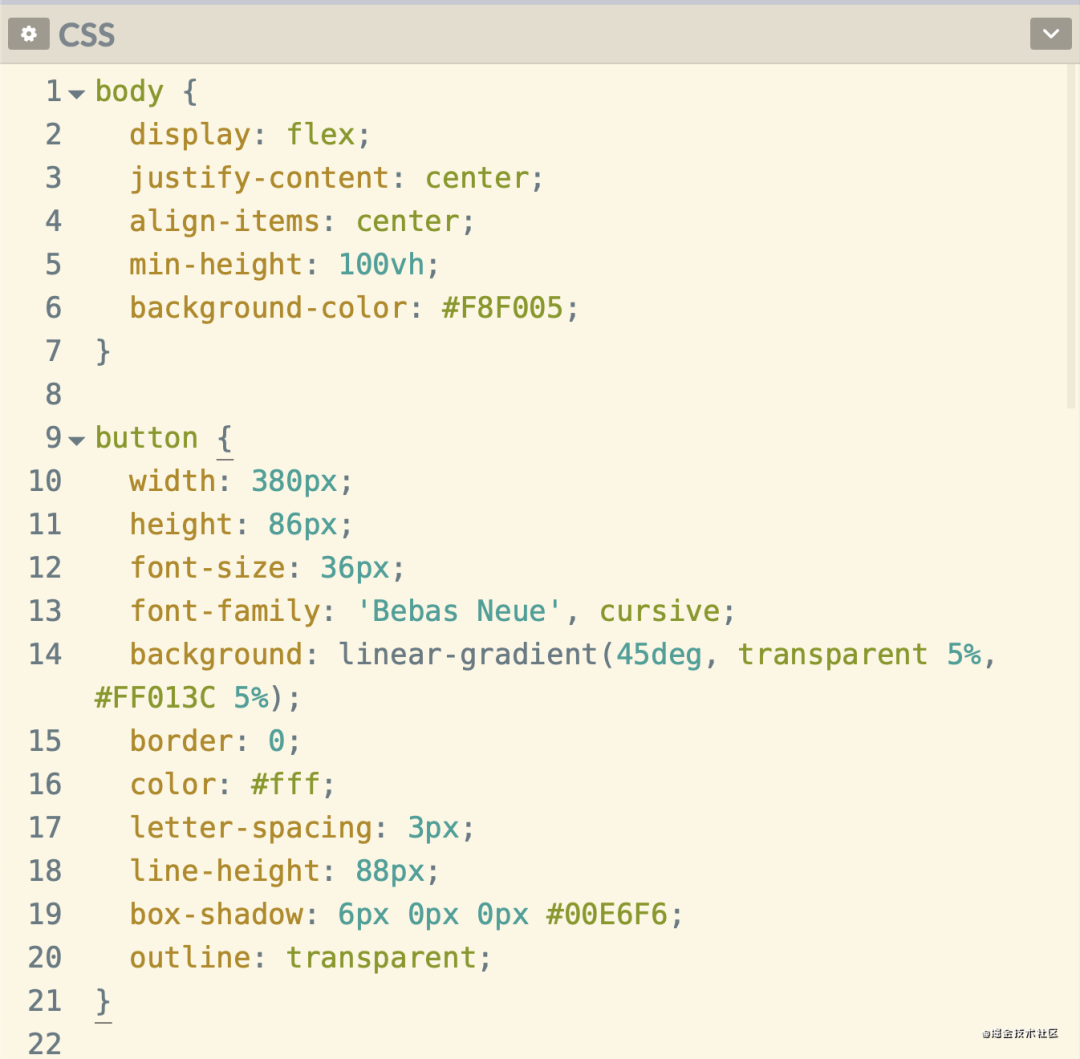This screenshot has height=1059, width=1080.
Task: Click the editor's vertical scrollbar
Action: 1071,240
